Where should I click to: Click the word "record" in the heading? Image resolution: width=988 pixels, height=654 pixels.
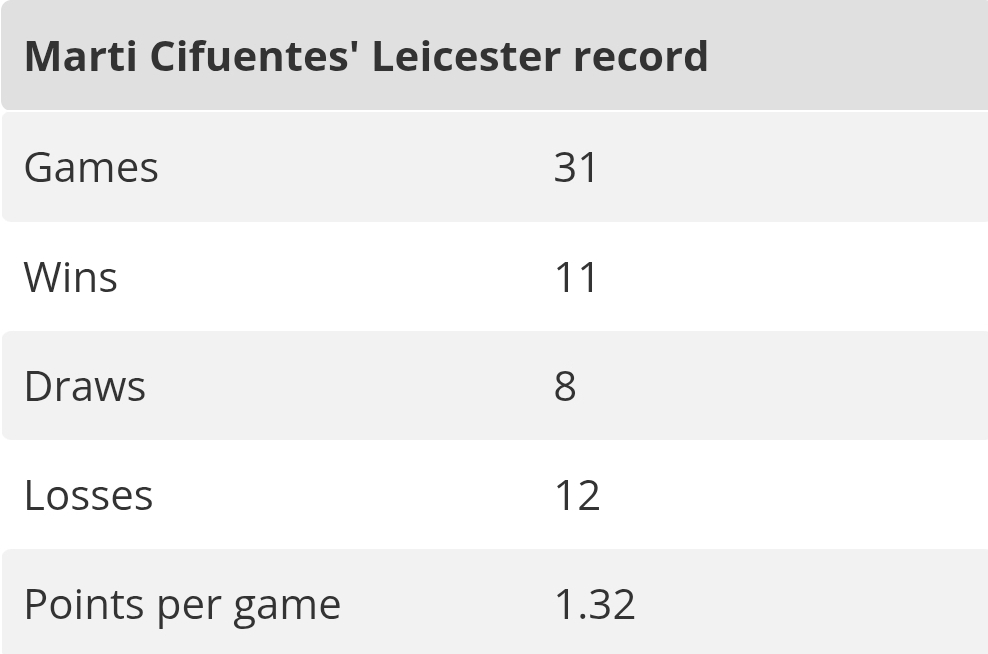[640, 56]
